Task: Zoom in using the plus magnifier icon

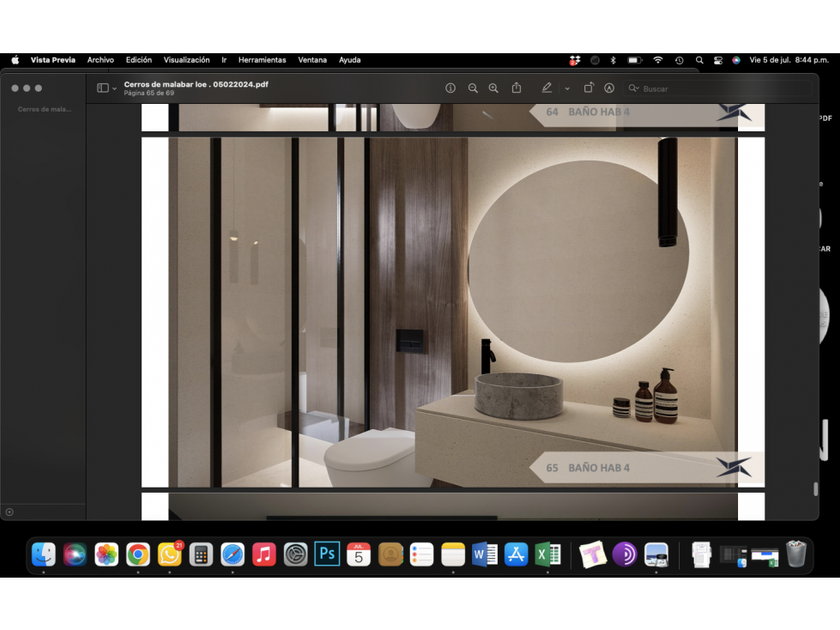Action: [494, 88]
